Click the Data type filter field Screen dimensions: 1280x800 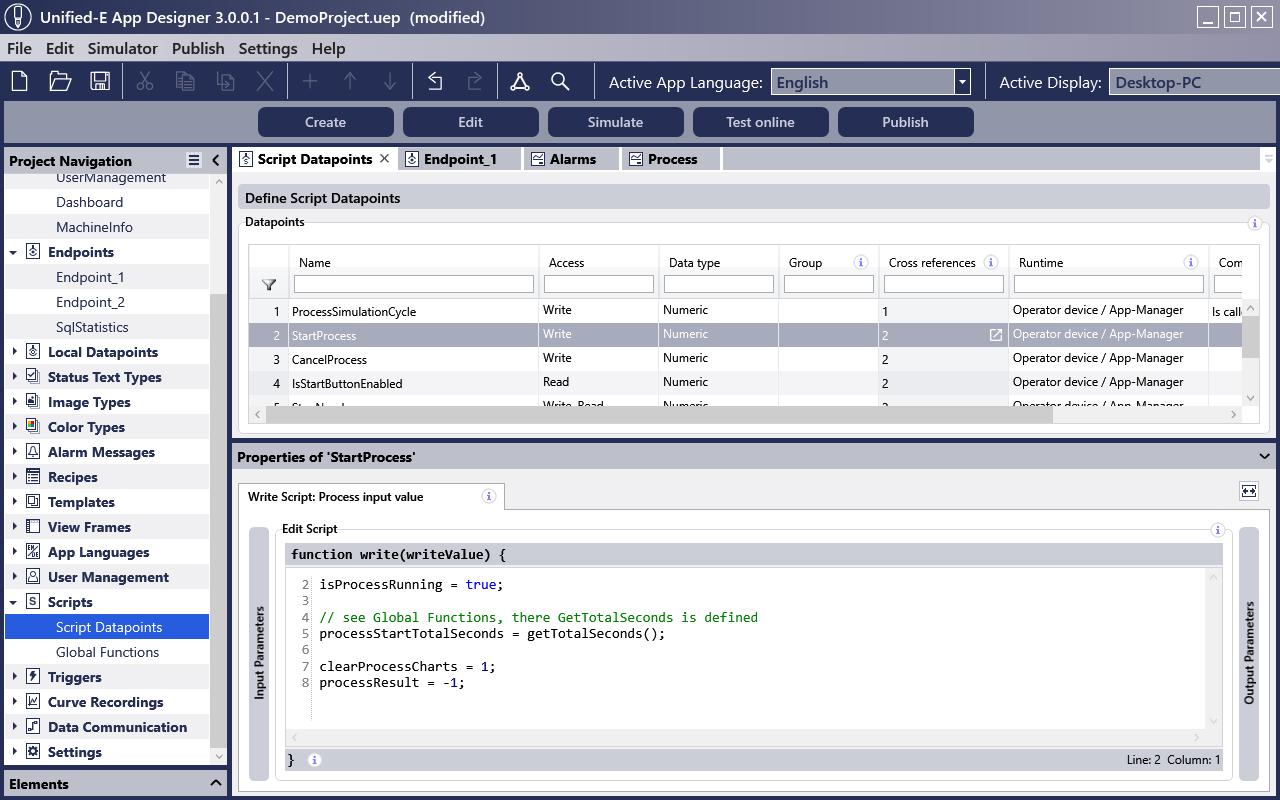719,285
